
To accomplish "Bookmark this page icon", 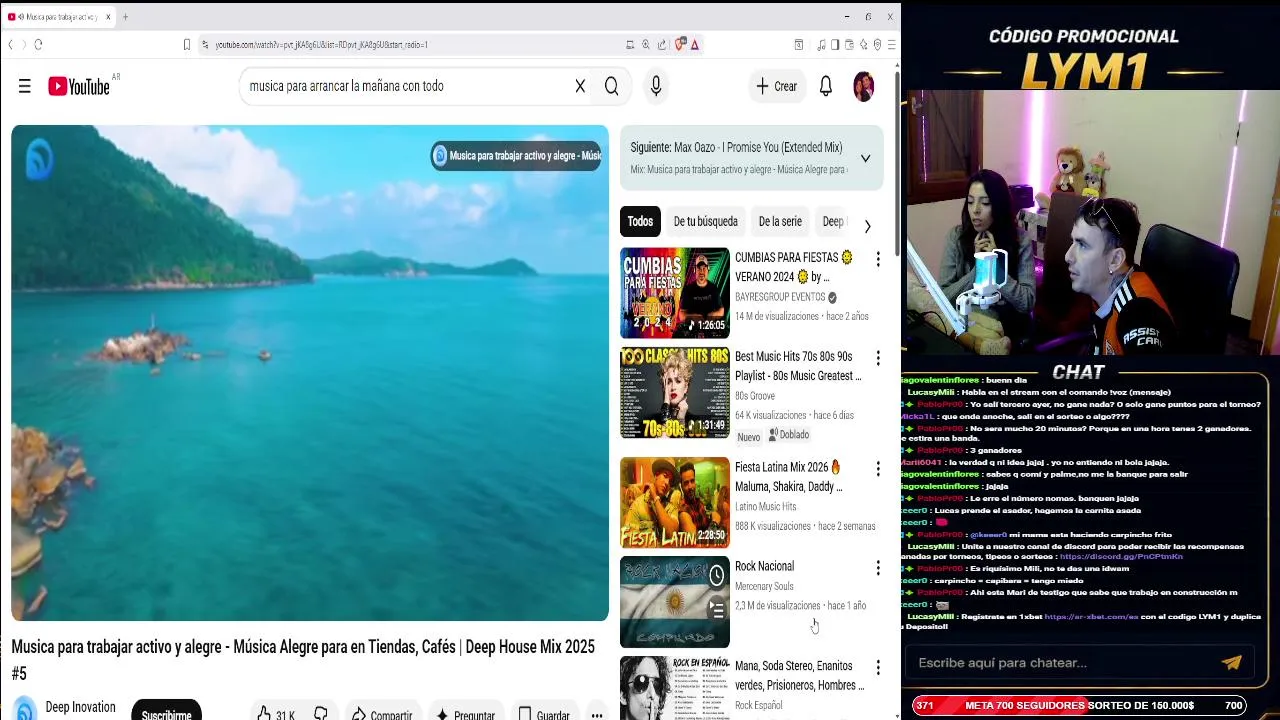I will (186, 44).
